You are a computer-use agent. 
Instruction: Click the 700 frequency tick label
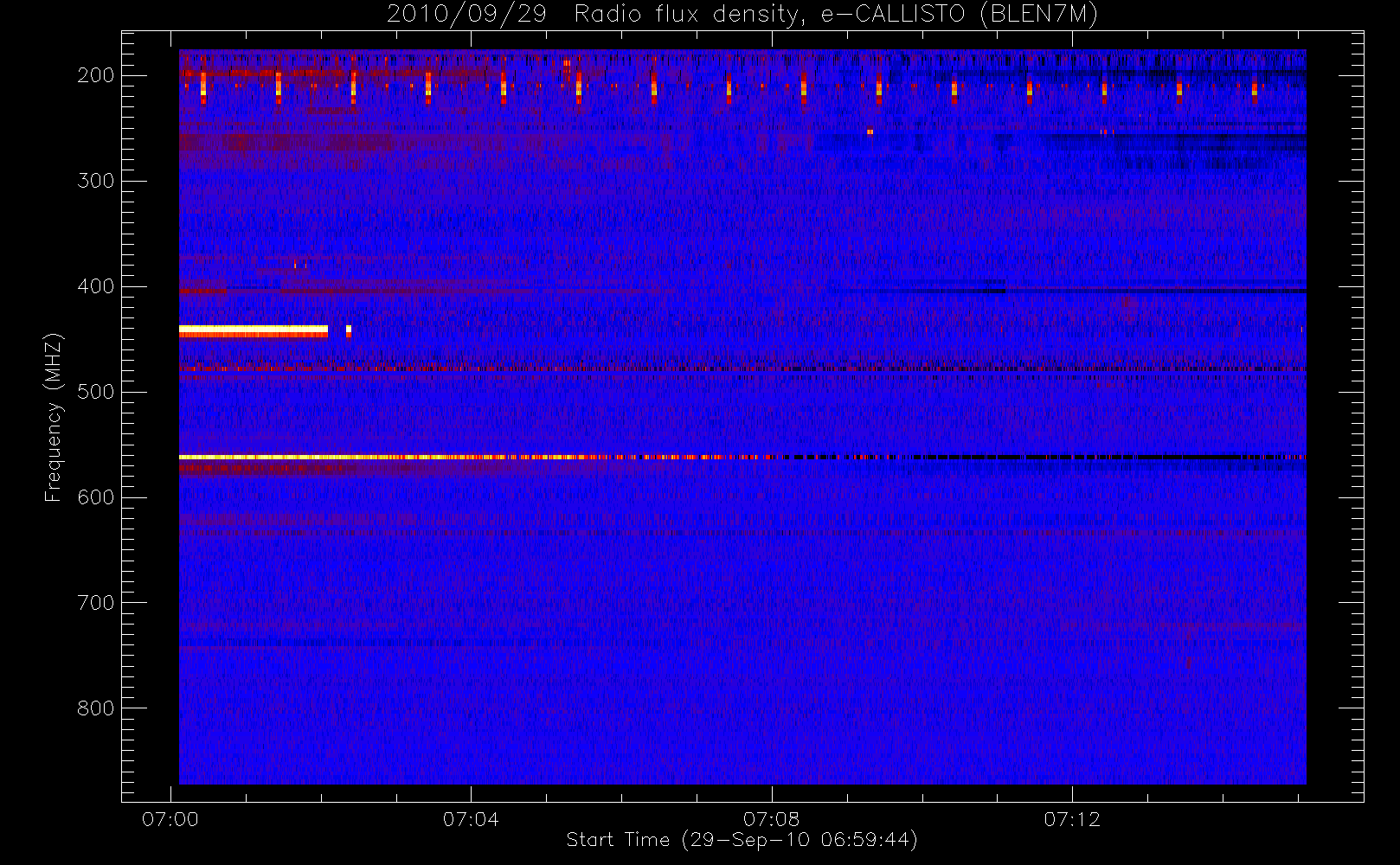96,603
